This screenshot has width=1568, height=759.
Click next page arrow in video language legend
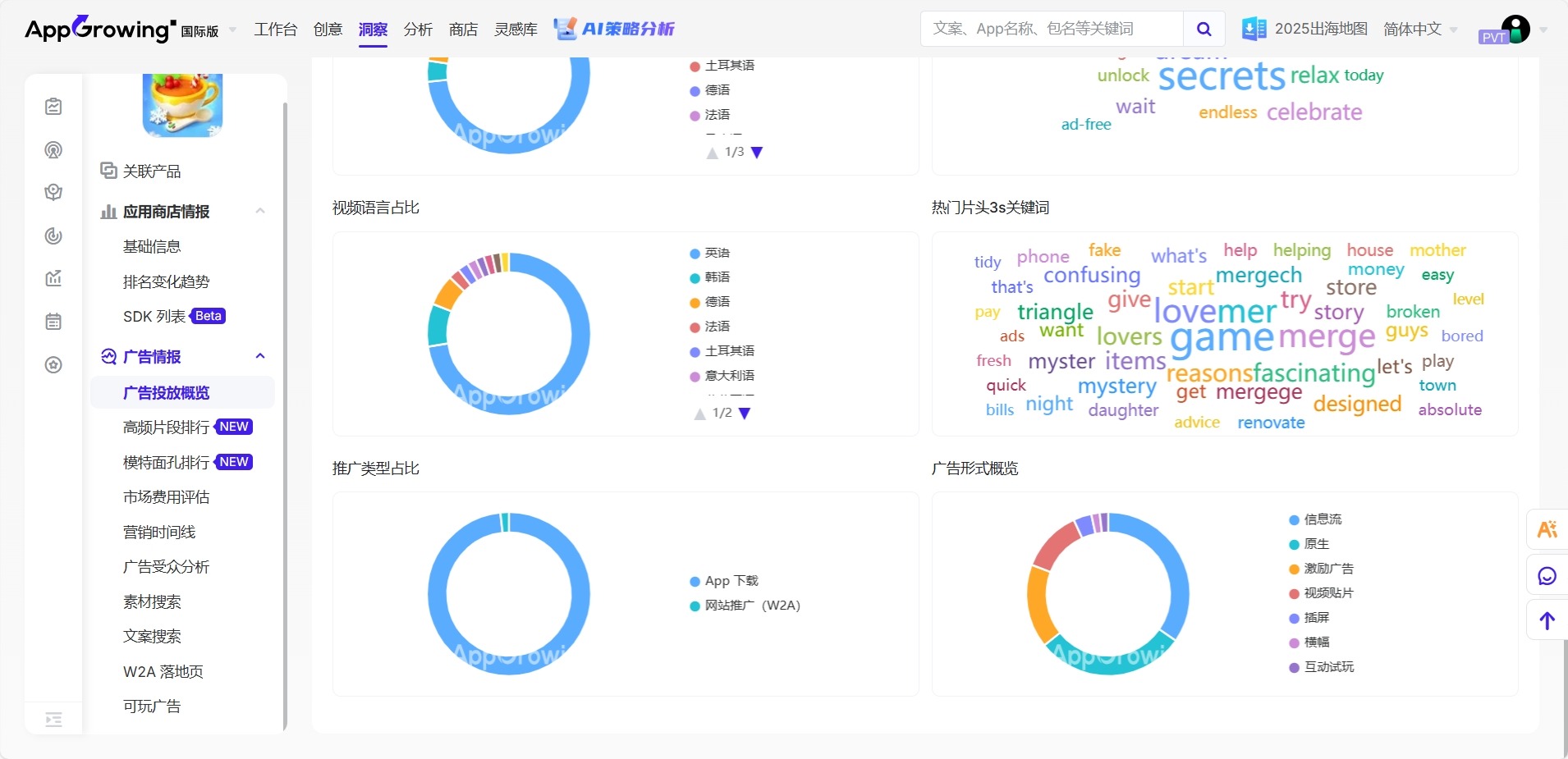745,414
